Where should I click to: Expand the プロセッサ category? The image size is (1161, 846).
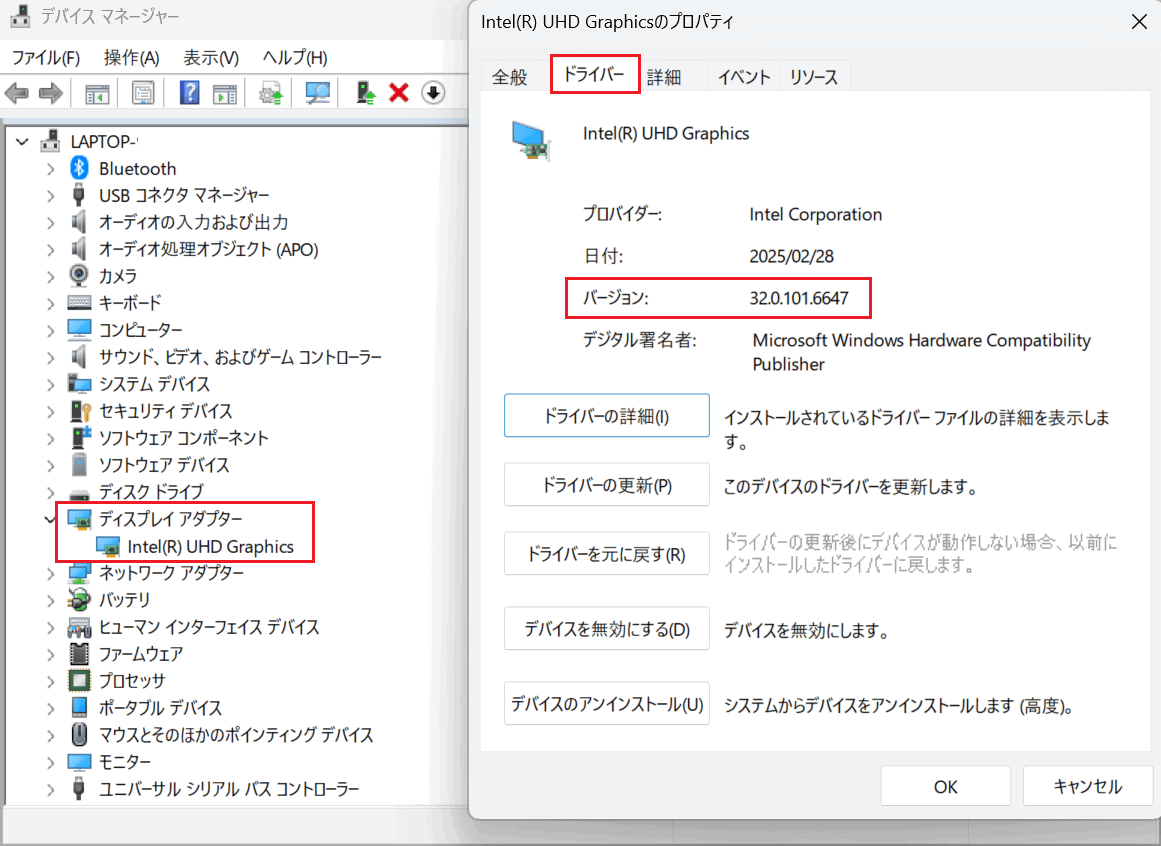point(50,681)
